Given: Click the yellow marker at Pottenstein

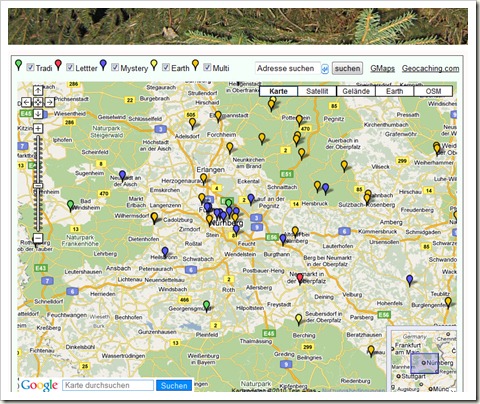Looking at the screenshot, I should tap(299, 120).
